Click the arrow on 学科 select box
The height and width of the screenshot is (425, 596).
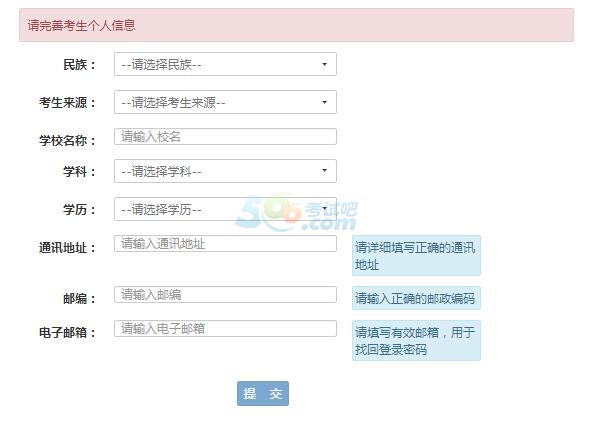324,170
